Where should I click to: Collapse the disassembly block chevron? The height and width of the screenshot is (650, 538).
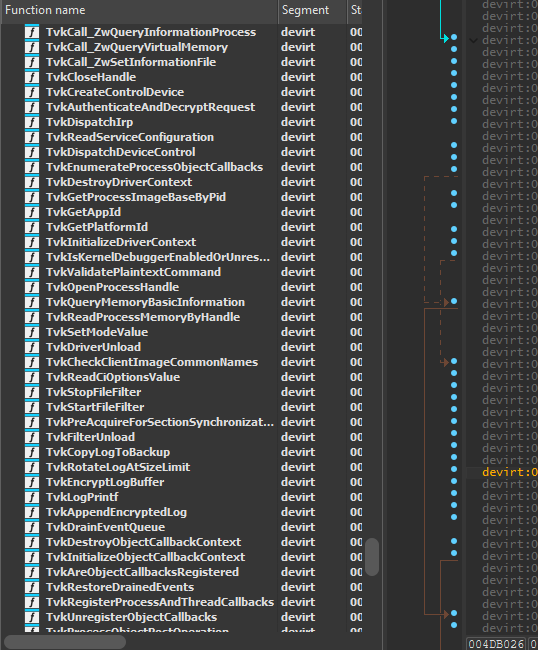pos(473,40)
